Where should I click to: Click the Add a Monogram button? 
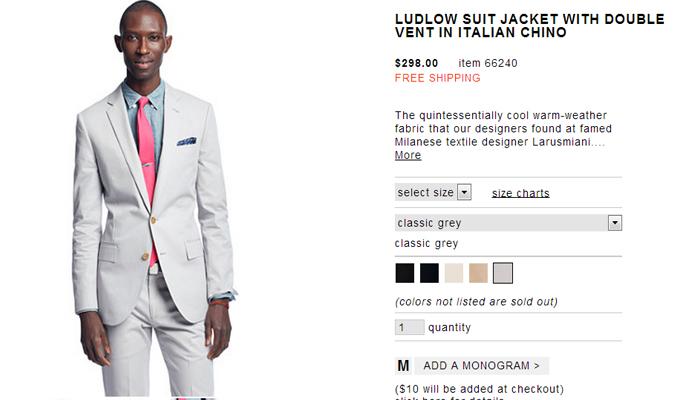(x=481, y=366)
